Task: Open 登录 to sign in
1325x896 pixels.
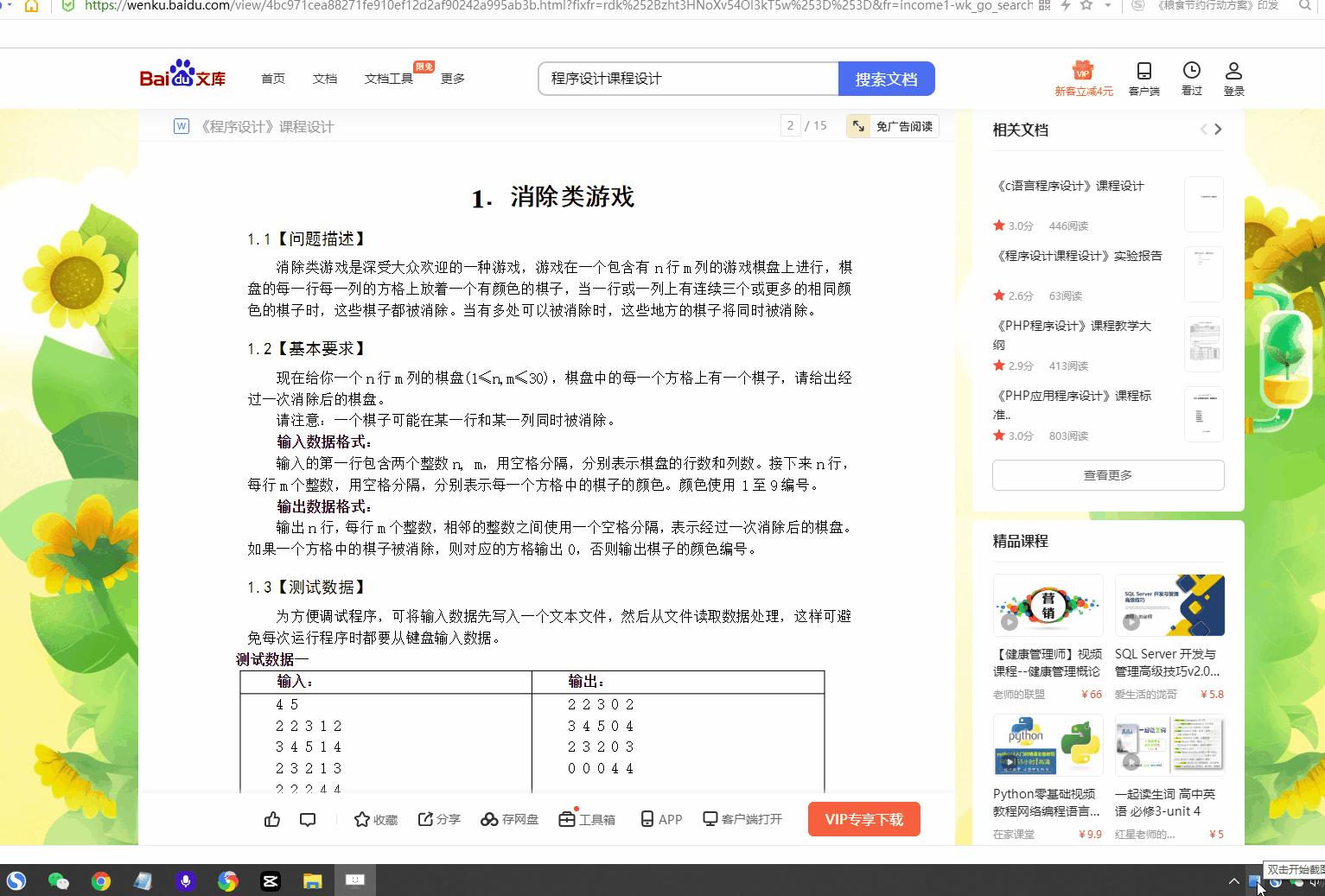Action: pyautogui.click(x=1233, y=78)
